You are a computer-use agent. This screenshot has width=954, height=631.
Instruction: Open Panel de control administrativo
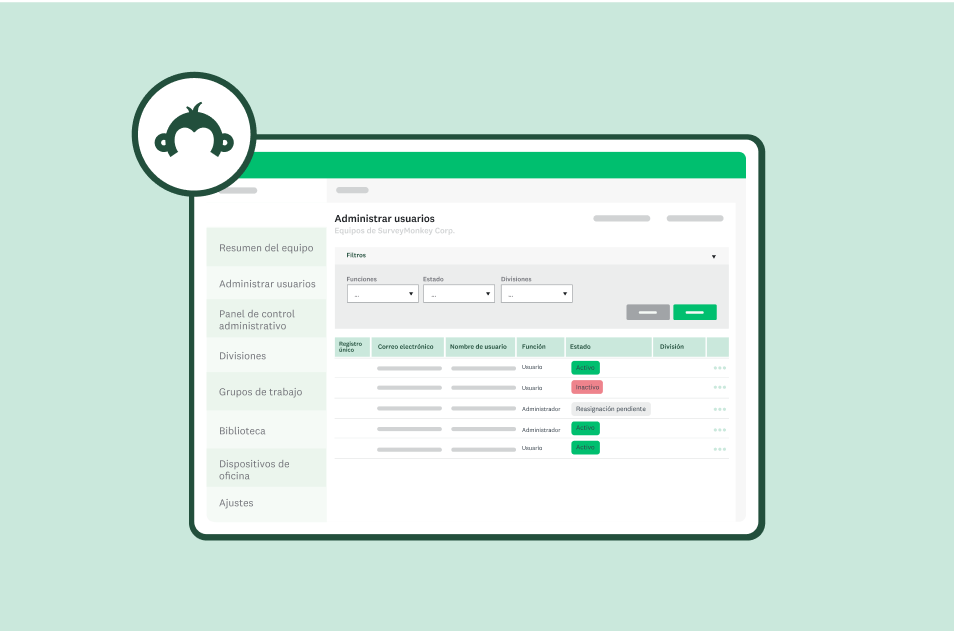266,319
